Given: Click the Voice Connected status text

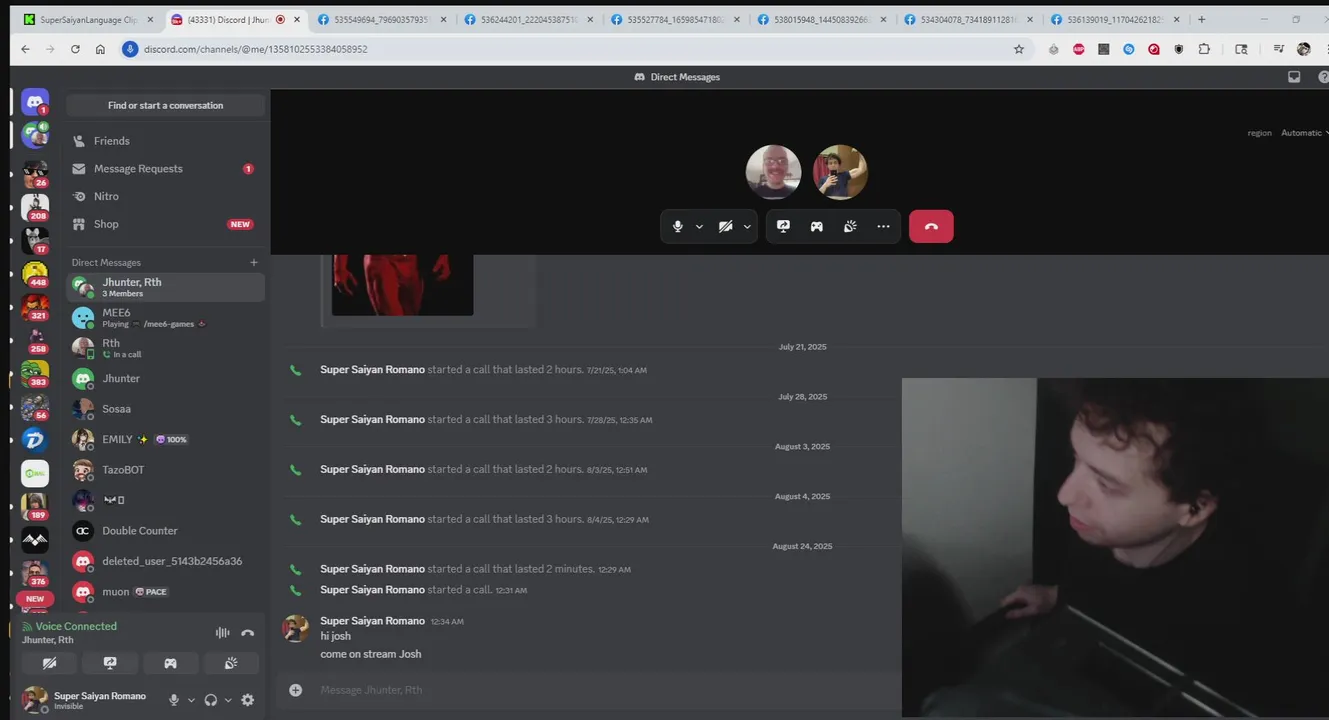Looking at the screenshot, I should click(x=76, y=626).
